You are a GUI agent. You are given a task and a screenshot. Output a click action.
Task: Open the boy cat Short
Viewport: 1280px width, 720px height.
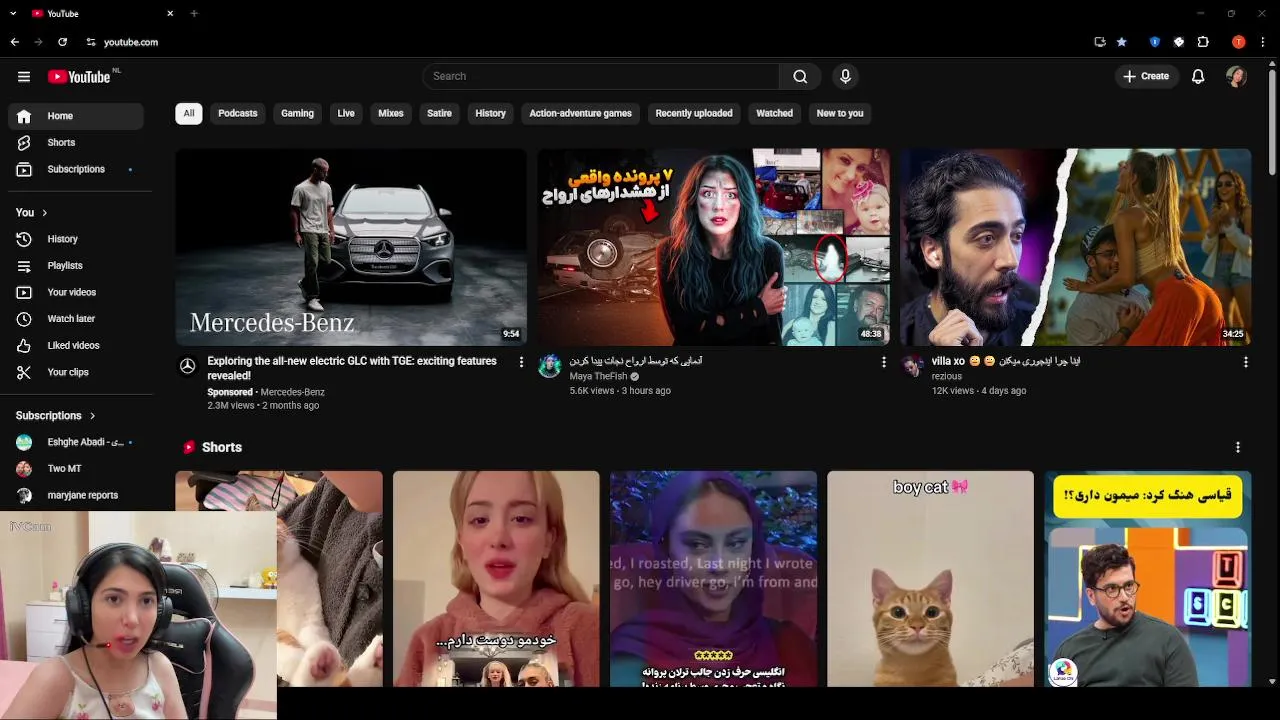[930, 579]
